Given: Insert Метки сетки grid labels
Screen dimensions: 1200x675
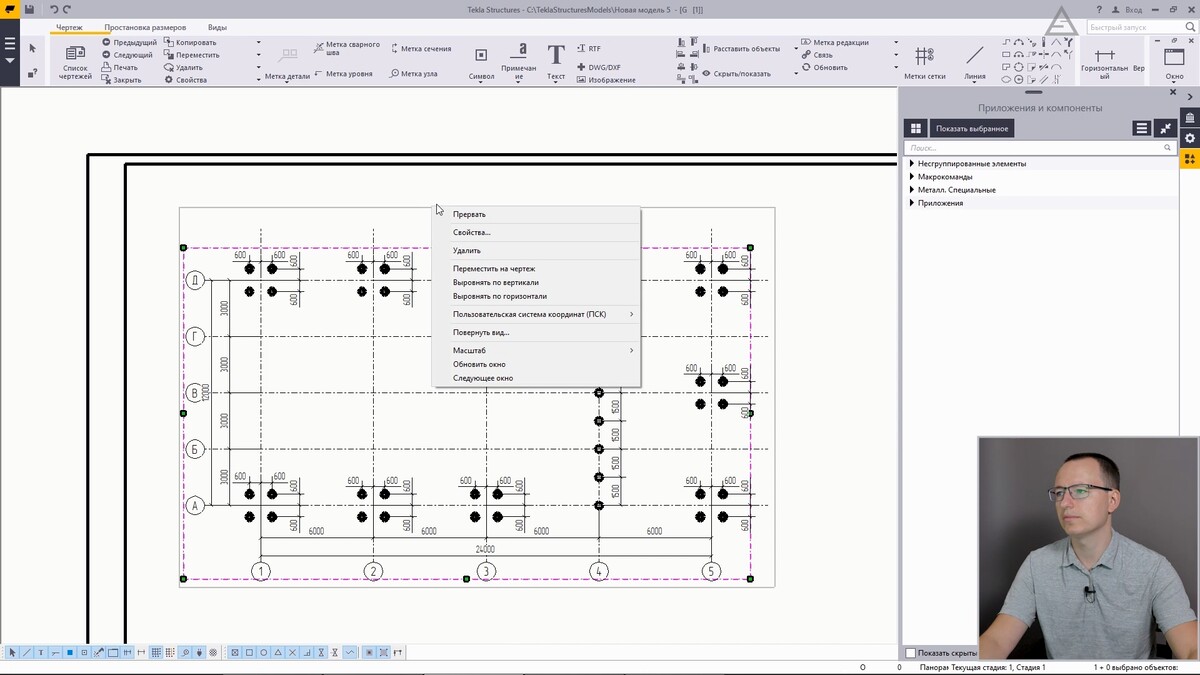Looking at the screenshot, I should [924, 60].
